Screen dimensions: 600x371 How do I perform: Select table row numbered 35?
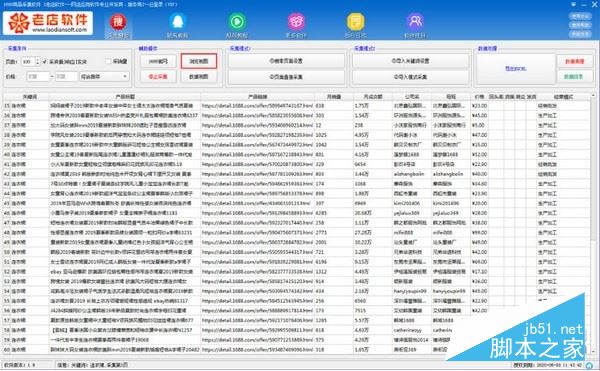(297, 106)
